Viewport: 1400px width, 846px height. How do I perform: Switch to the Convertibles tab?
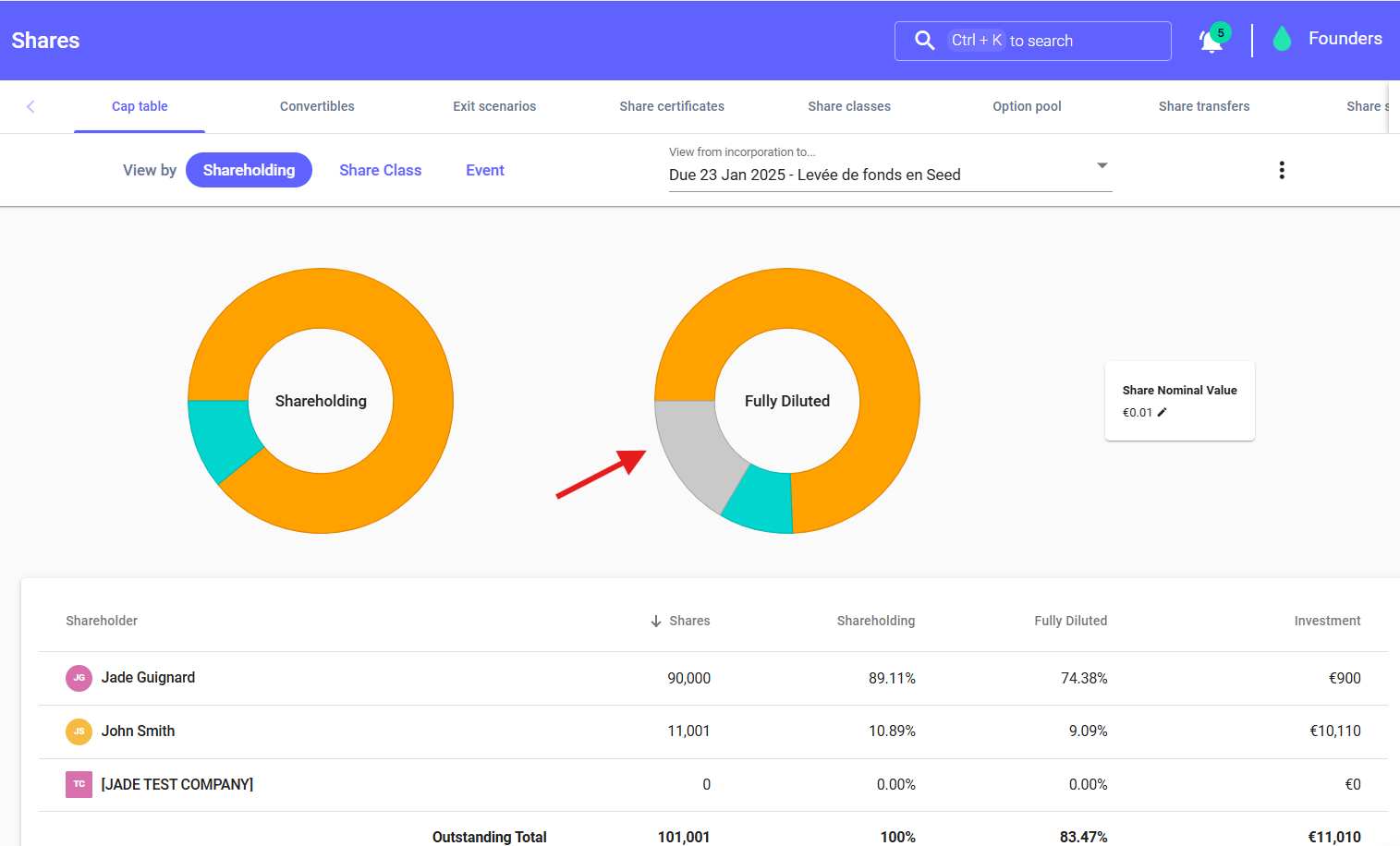317,106
